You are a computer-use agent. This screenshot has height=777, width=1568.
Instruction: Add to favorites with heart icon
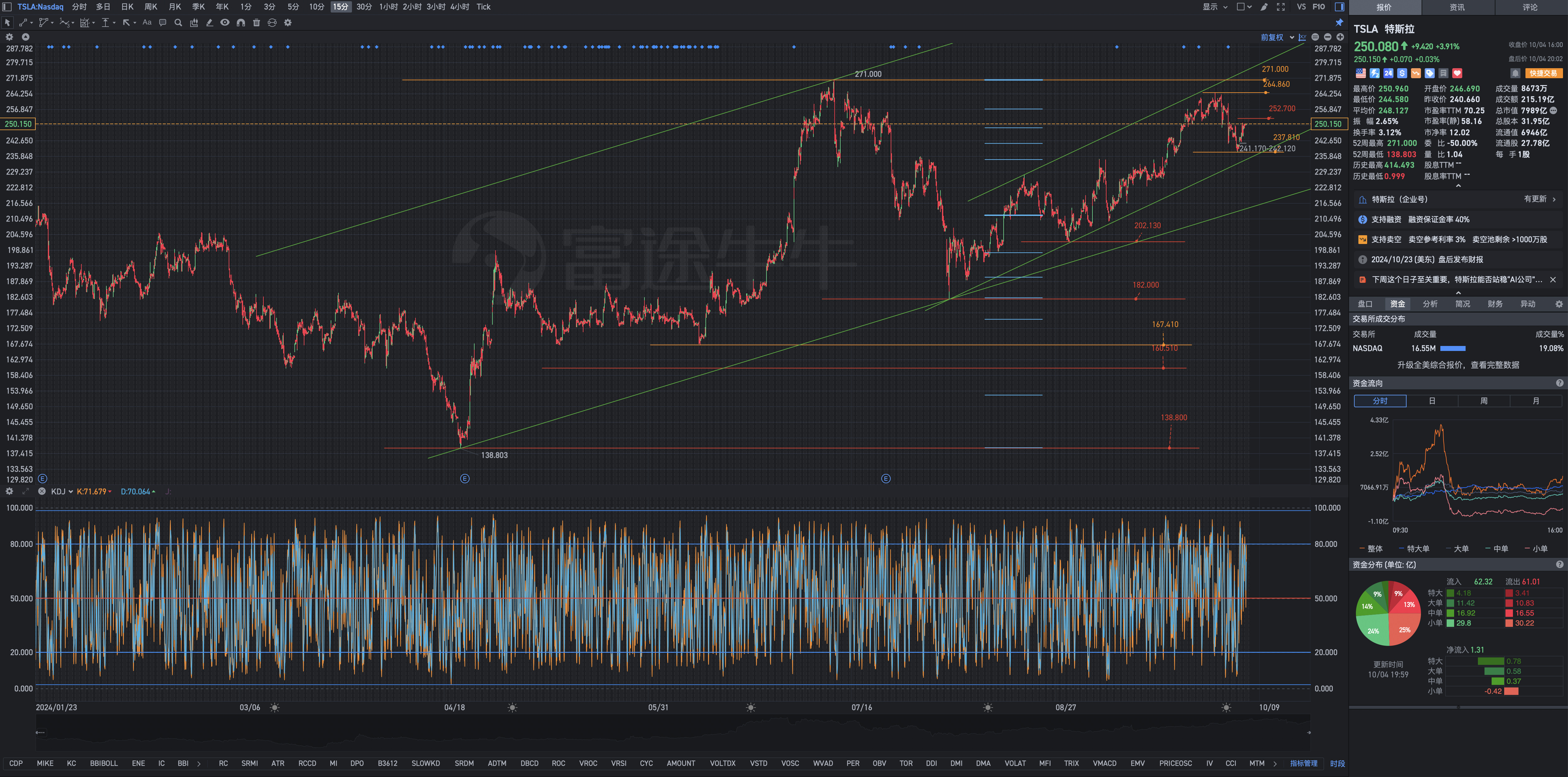tap(1457, 73)
